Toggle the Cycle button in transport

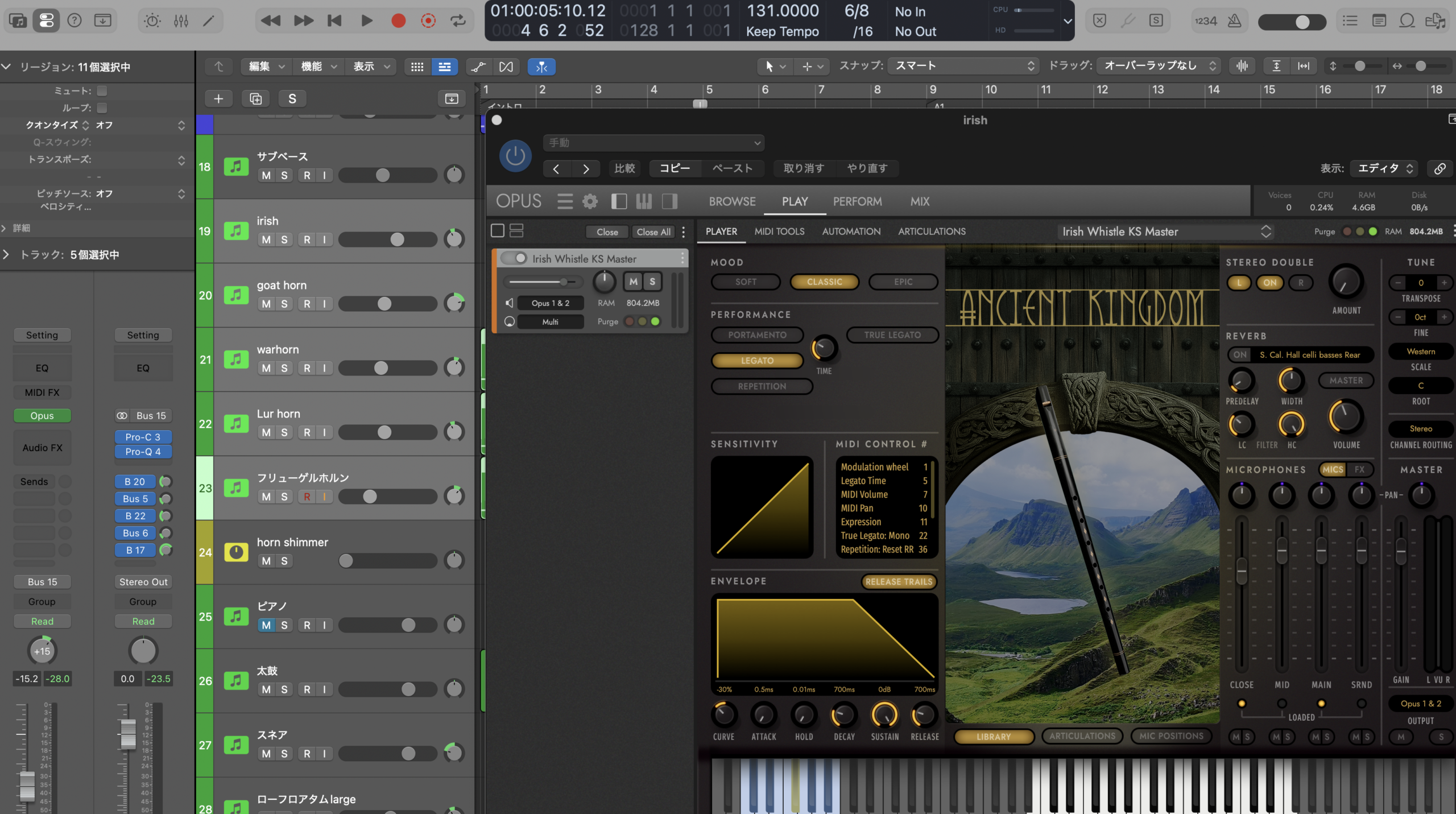458,21
